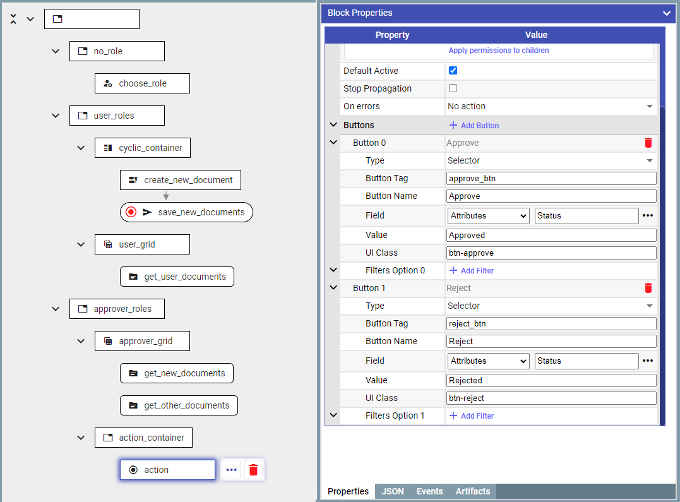Click the Button 0 UI Class field
Image resolution: width=680 pixels, height=502 pixels.
(550, 252)
